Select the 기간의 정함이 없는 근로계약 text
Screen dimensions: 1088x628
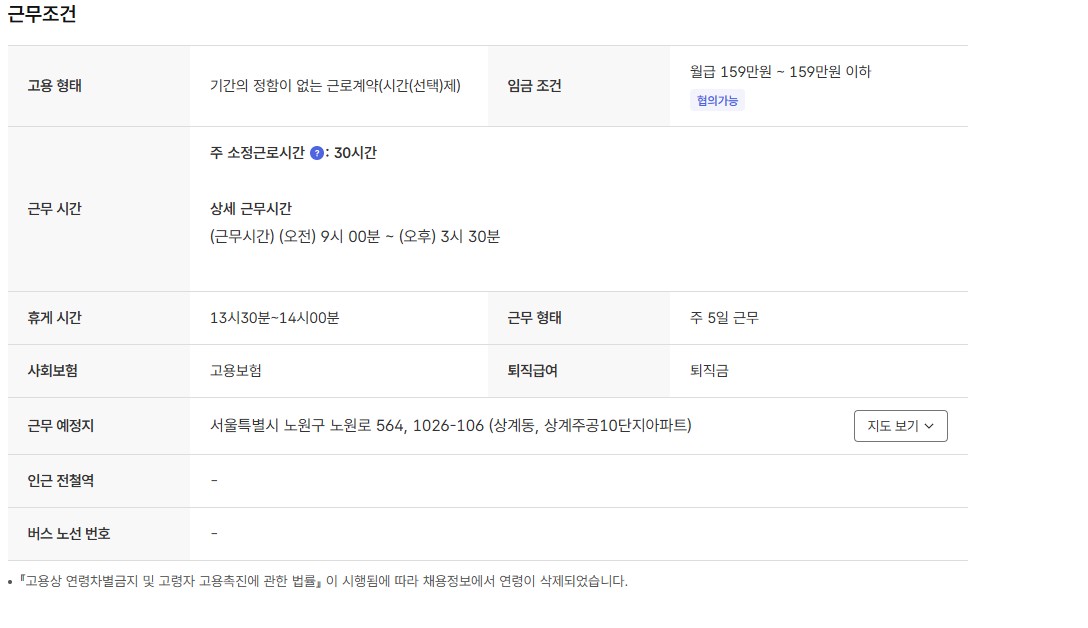[335, 86]
